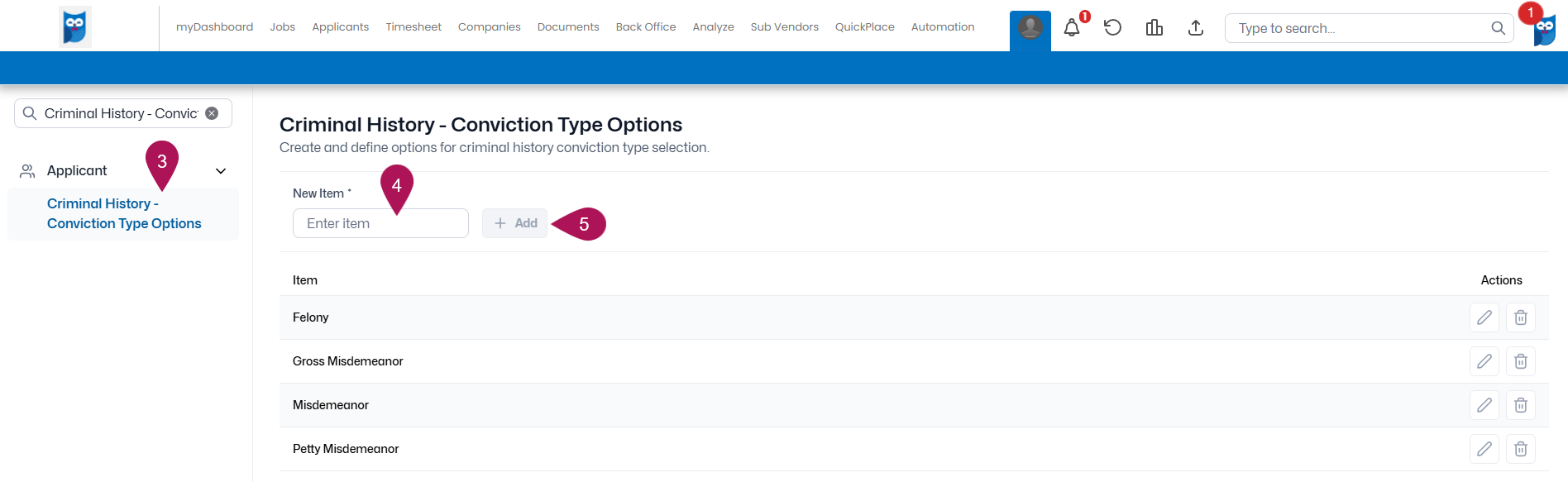Click the owl logo at top left
Screen dimensions: 1568x482
click(75, 26)
